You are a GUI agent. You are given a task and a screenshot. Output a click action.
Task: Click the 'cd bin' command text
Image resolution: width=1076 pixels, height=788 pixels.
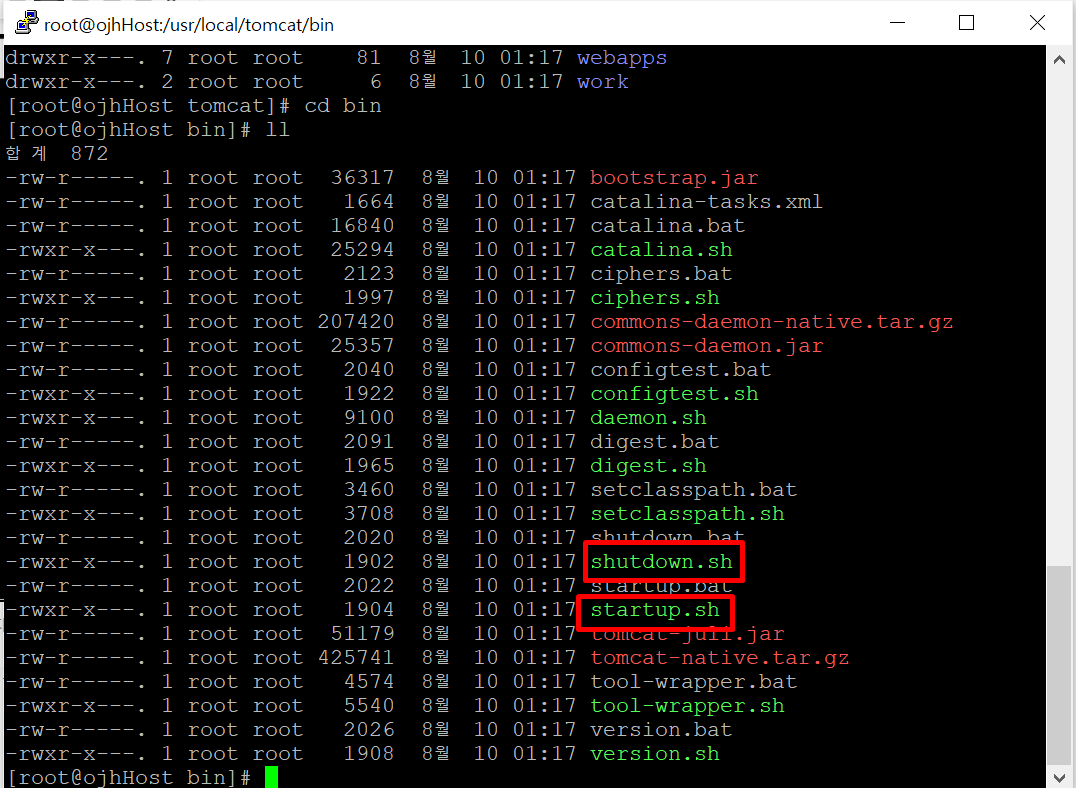(342, 106)
